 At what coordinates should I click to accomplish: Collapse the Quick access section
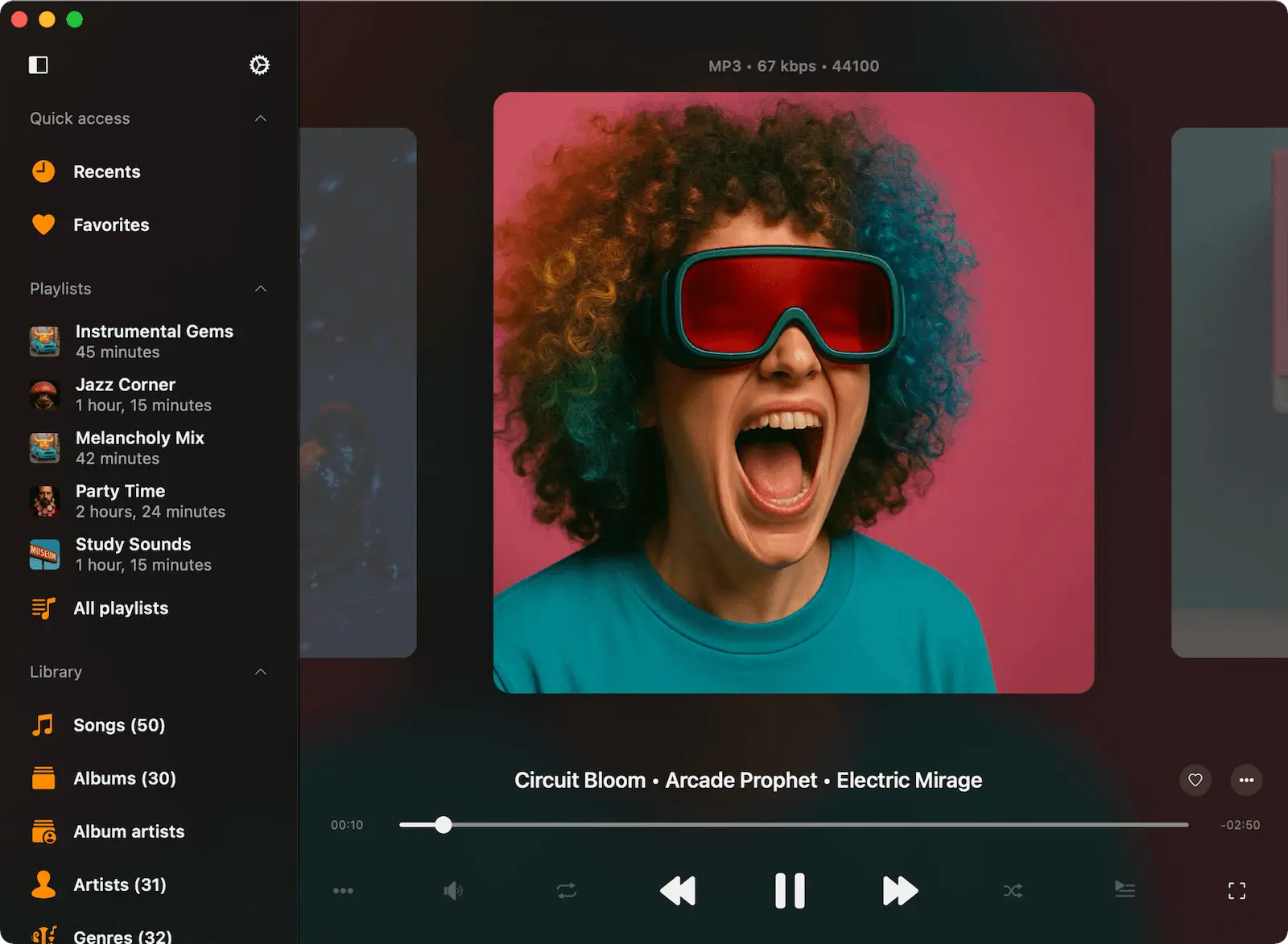pyautogui.click(x=260, y=119)
